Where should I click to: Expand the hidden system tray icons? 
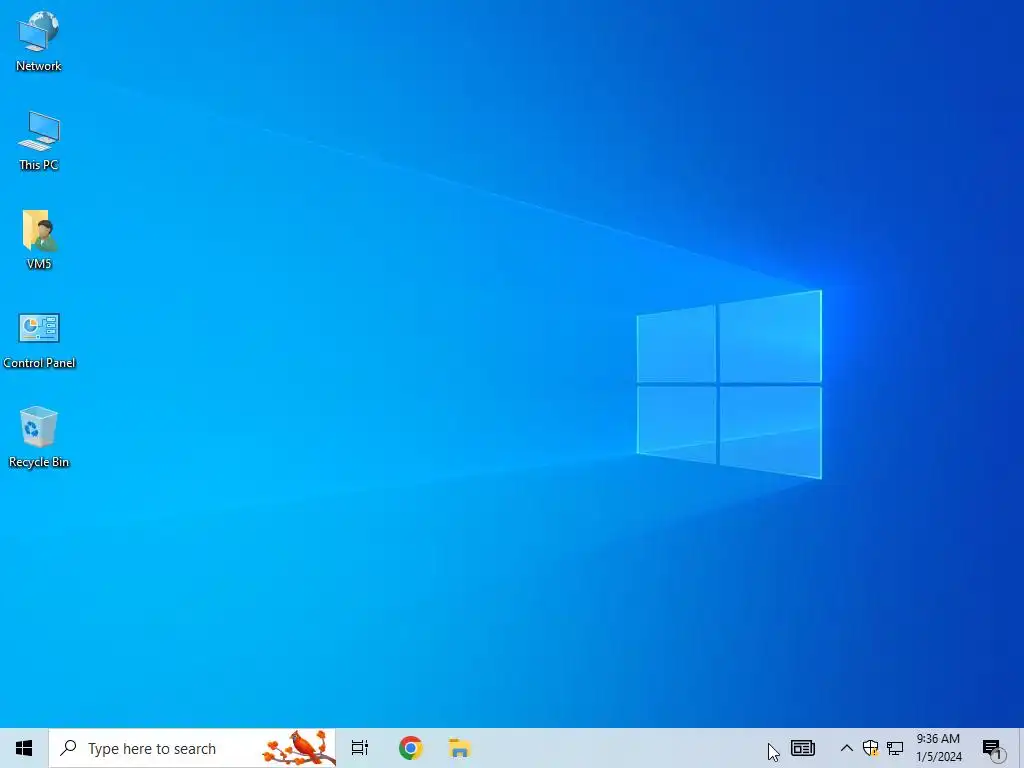click(846, 748)
